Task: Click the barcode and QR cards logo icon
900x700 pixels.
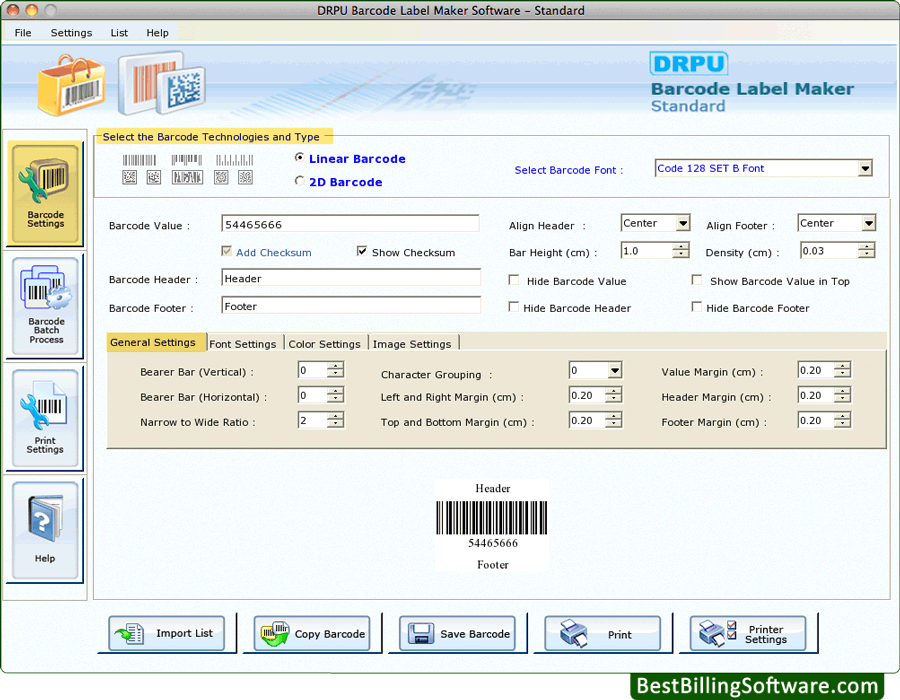Action: pos(162,83)
